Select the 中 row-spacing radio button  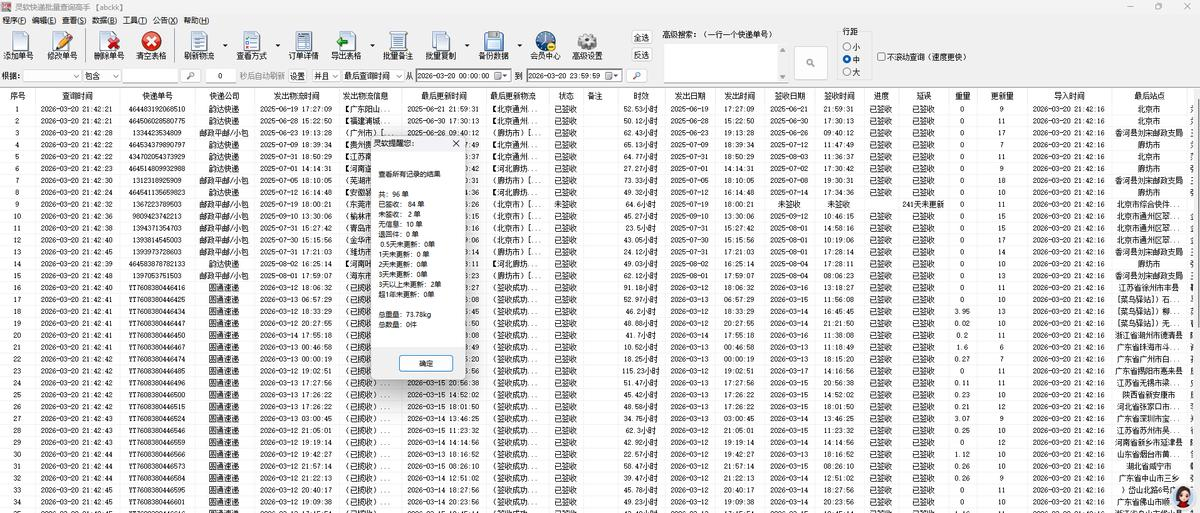846,59
